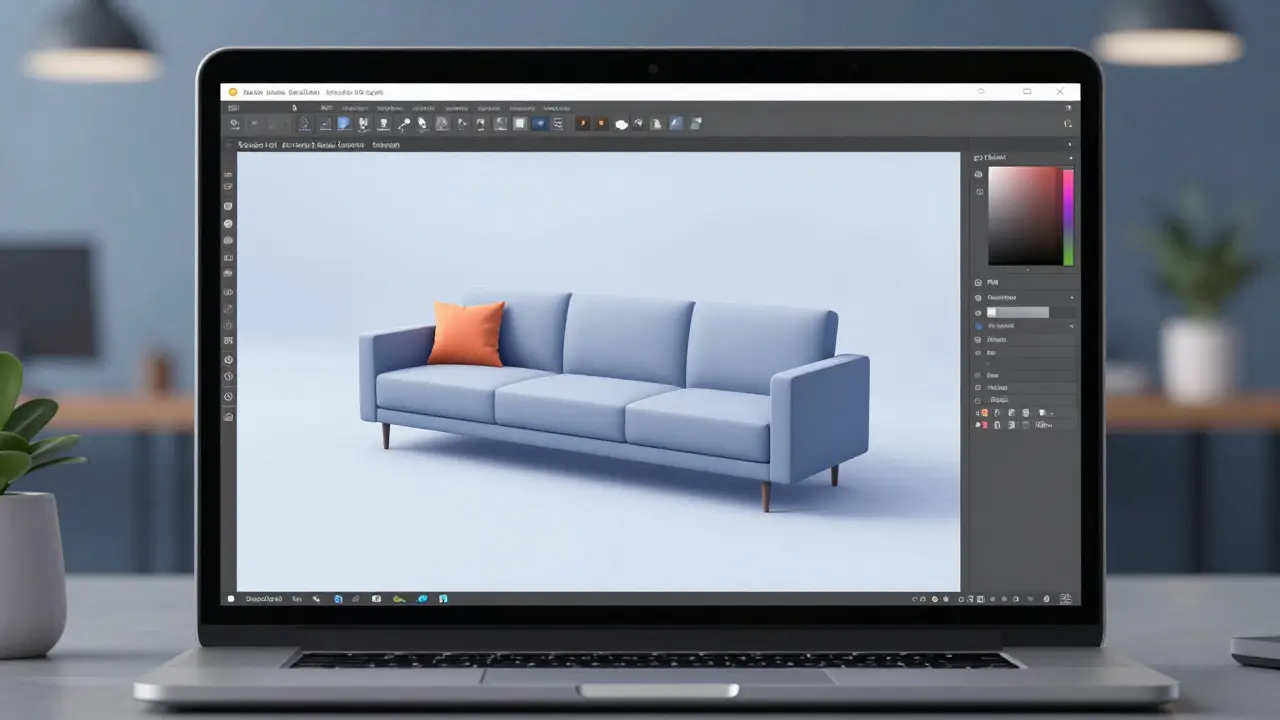
Task: Open the dropdown arrow above the gray slider
Action: (1071, 297)
